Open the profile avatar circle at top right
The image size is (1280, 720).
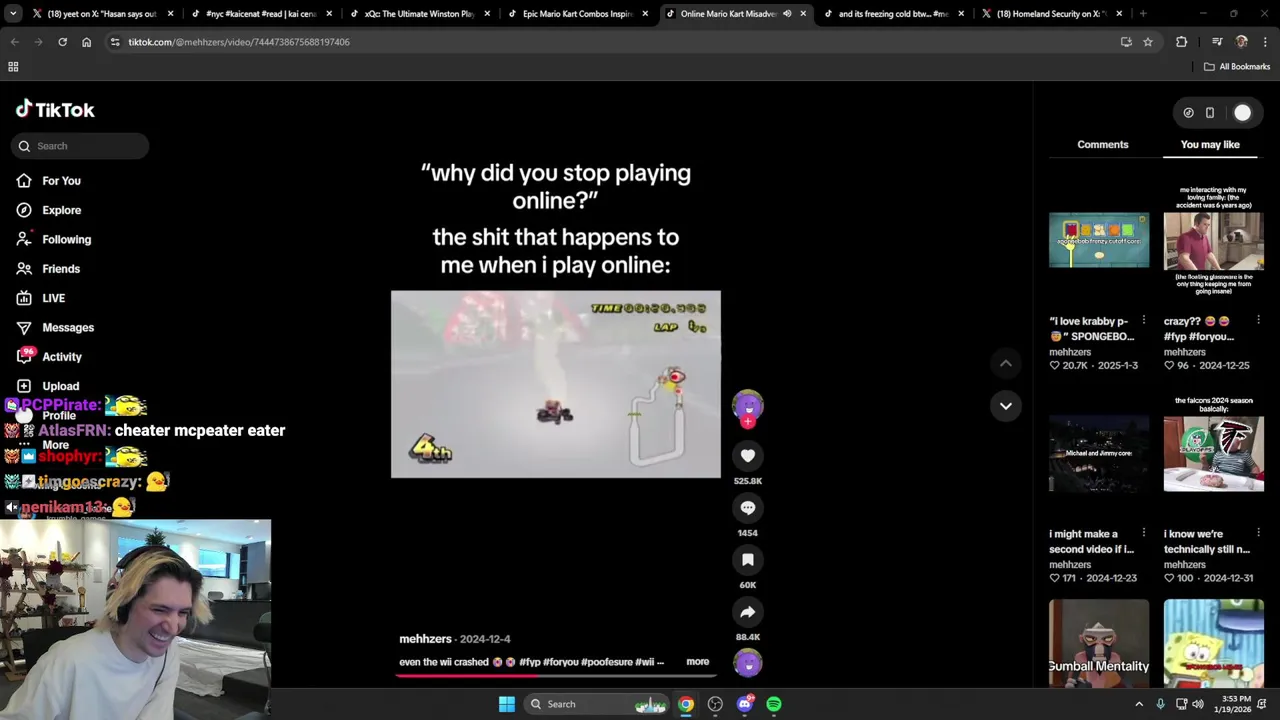point(1242,113)
